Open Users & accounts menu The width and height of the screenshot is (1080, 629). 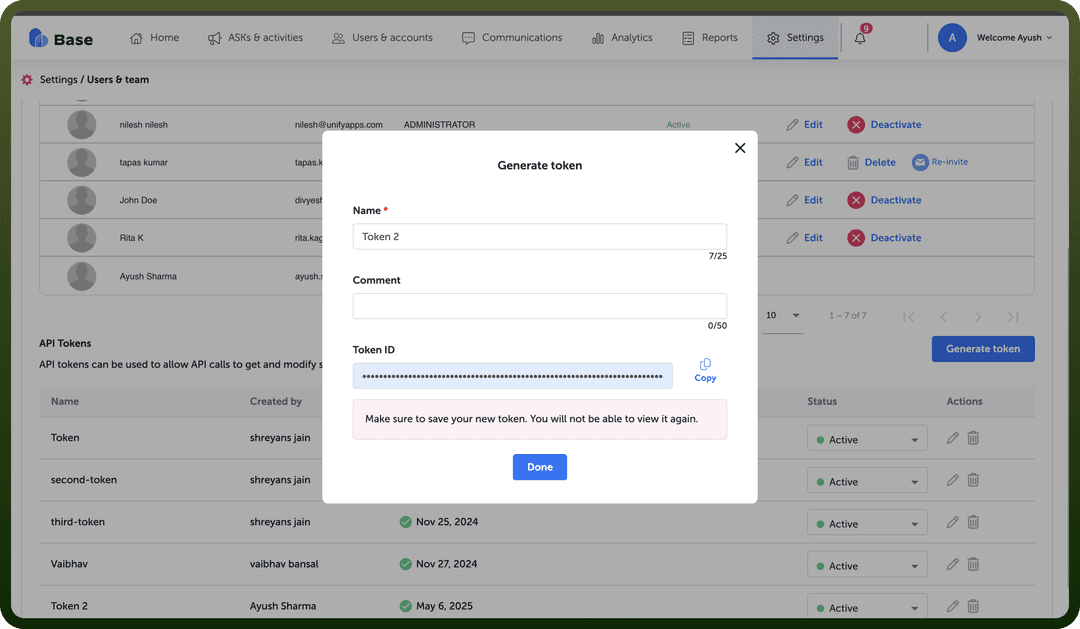[382, 38]
